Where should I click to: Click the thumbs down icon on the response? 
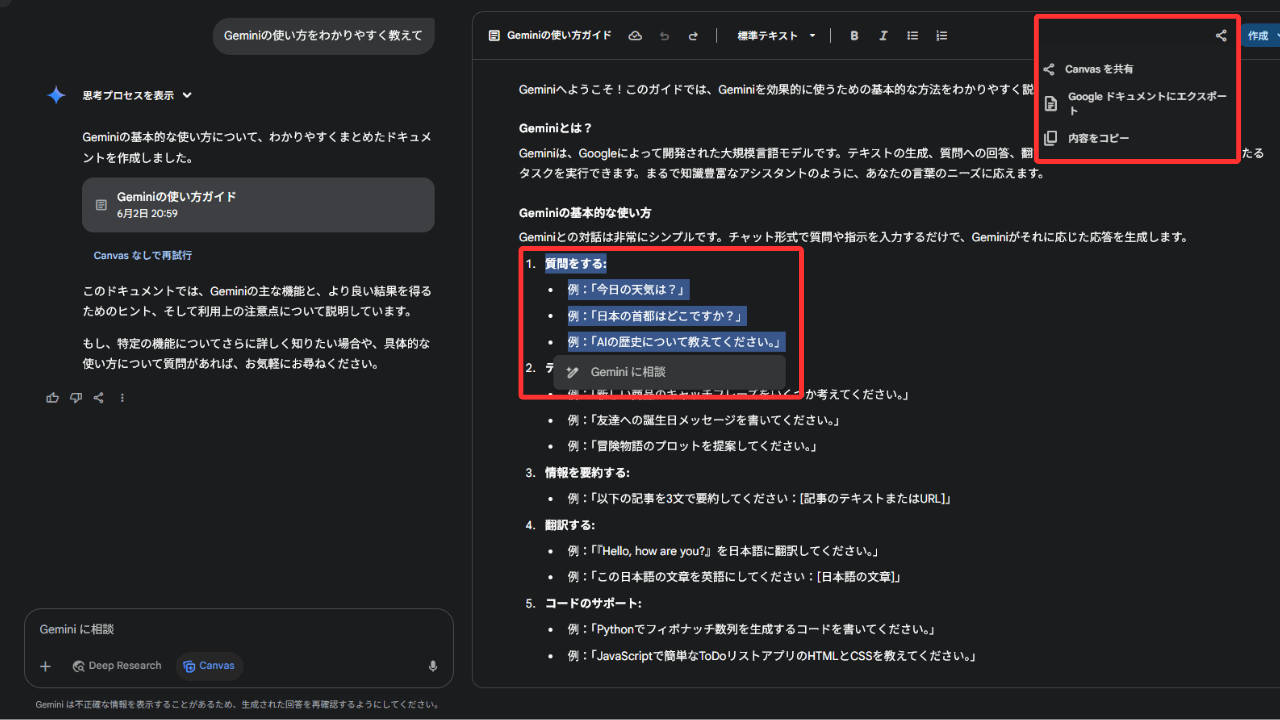pos(76,398)
